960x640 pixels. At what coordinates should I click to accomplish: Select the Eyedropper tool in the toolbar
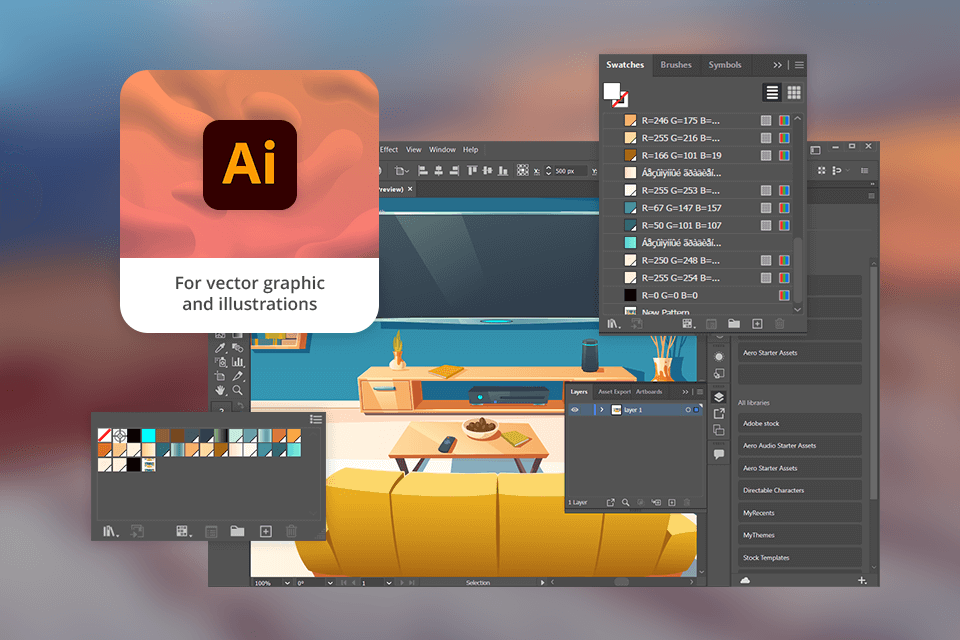(x=220, y=348)
